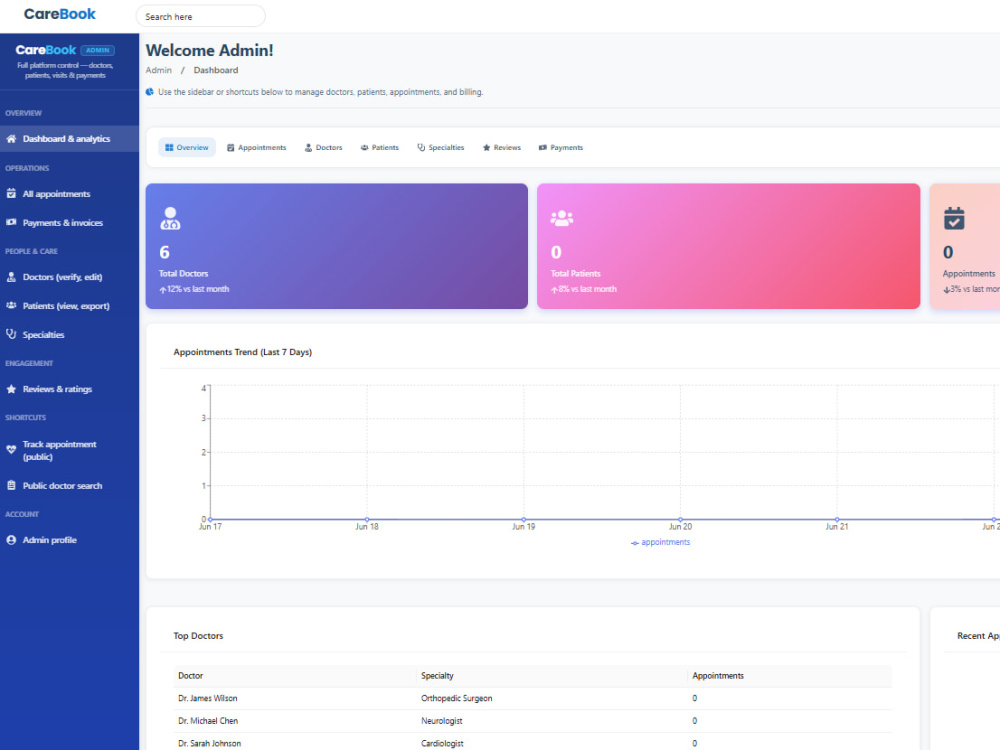Open Patients (view, export) page
The image size is (1000, 750).
70,305
